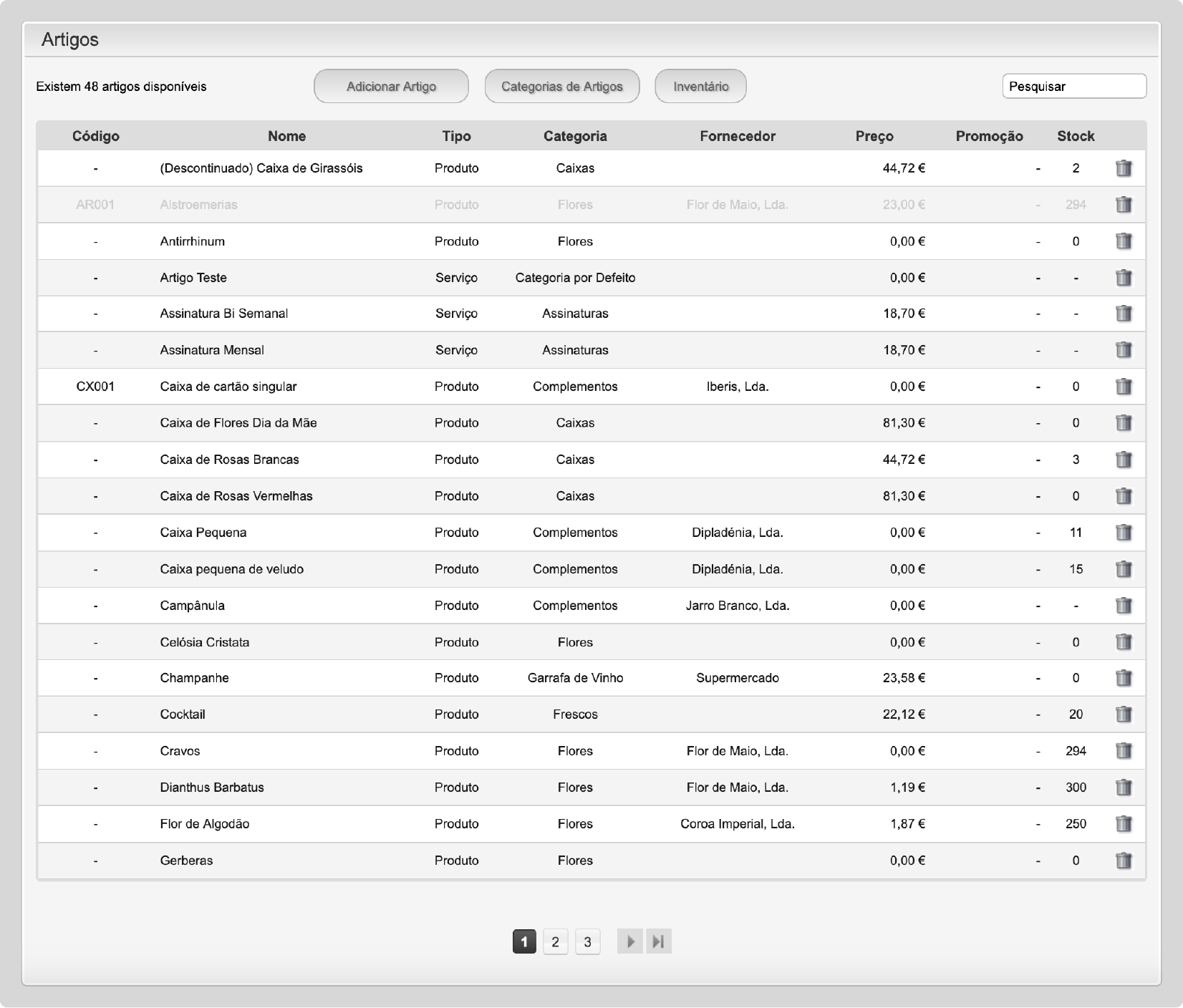Open Categorias de Artigos
1183x1008 pixels.
(x=561, y=87)
